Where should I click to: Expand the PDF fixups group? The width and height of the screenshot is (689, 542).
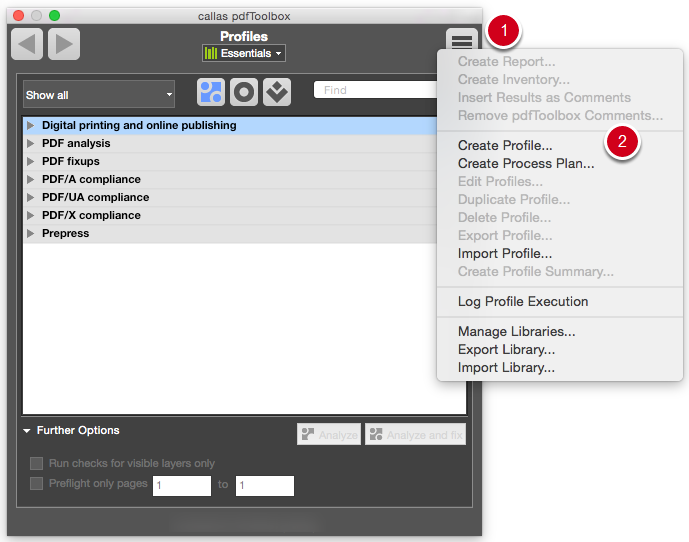pyautogui.click(x=30, y=161)
